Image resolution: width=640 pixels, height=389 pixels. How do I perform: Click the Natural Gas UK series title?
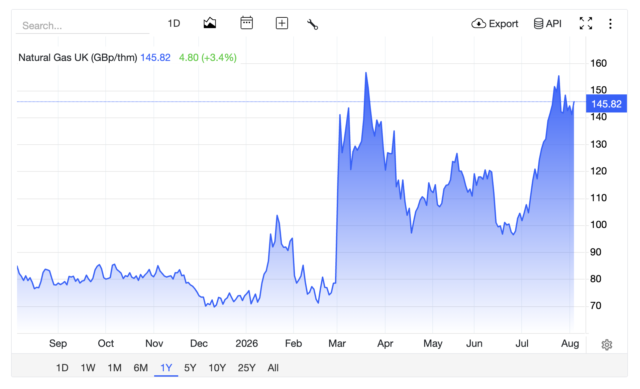point(78,58)
